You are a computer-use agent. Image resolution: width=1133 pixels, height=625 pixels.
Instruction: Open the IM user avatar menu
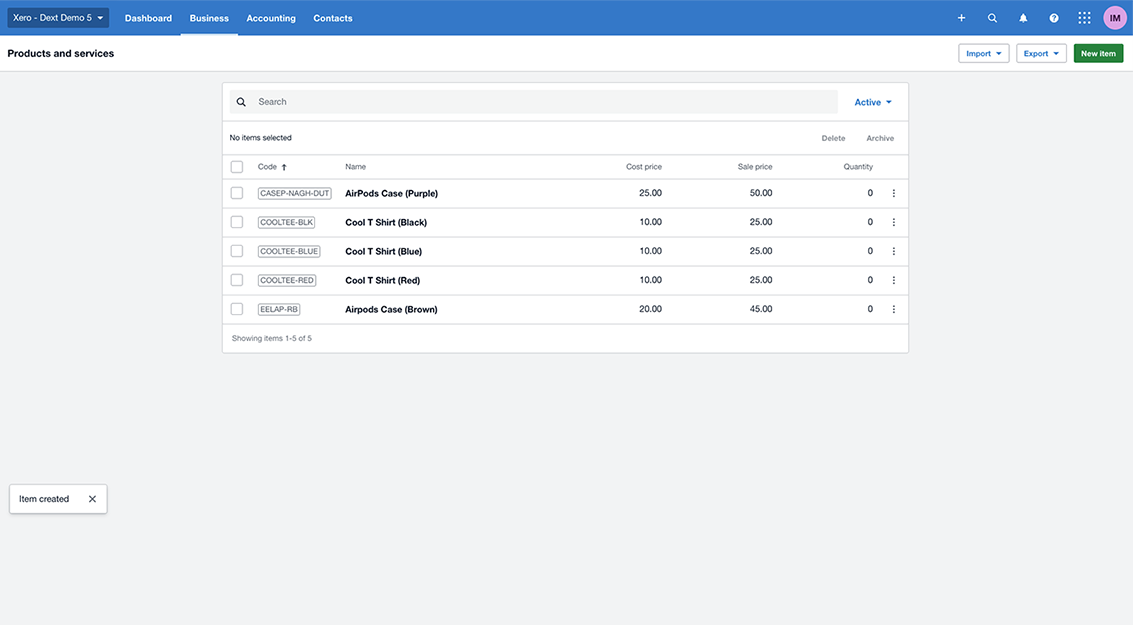click(1114, 18)
